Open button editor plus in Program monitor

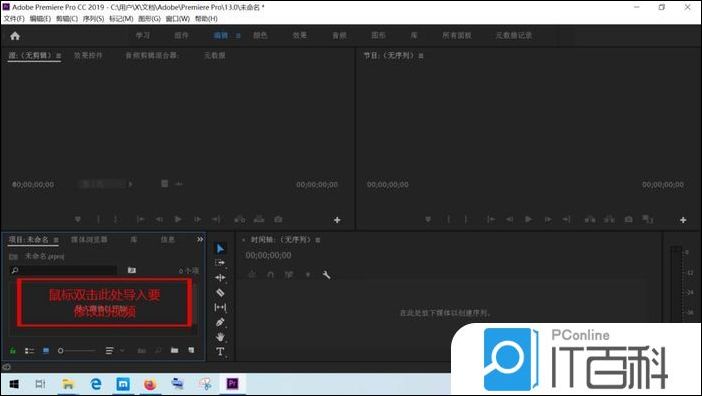[683, 220]
